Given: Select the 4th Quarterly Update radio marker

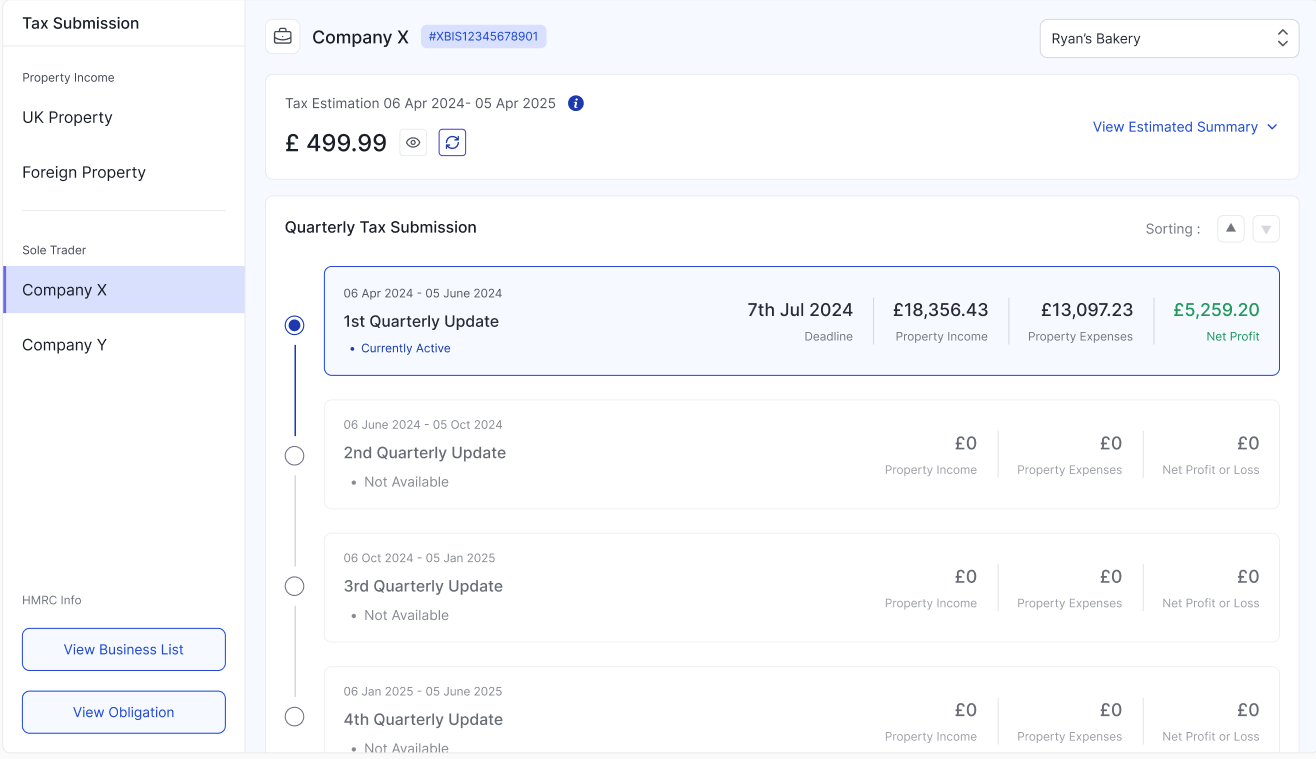Looking at the screenshot, I should [295, 717].
